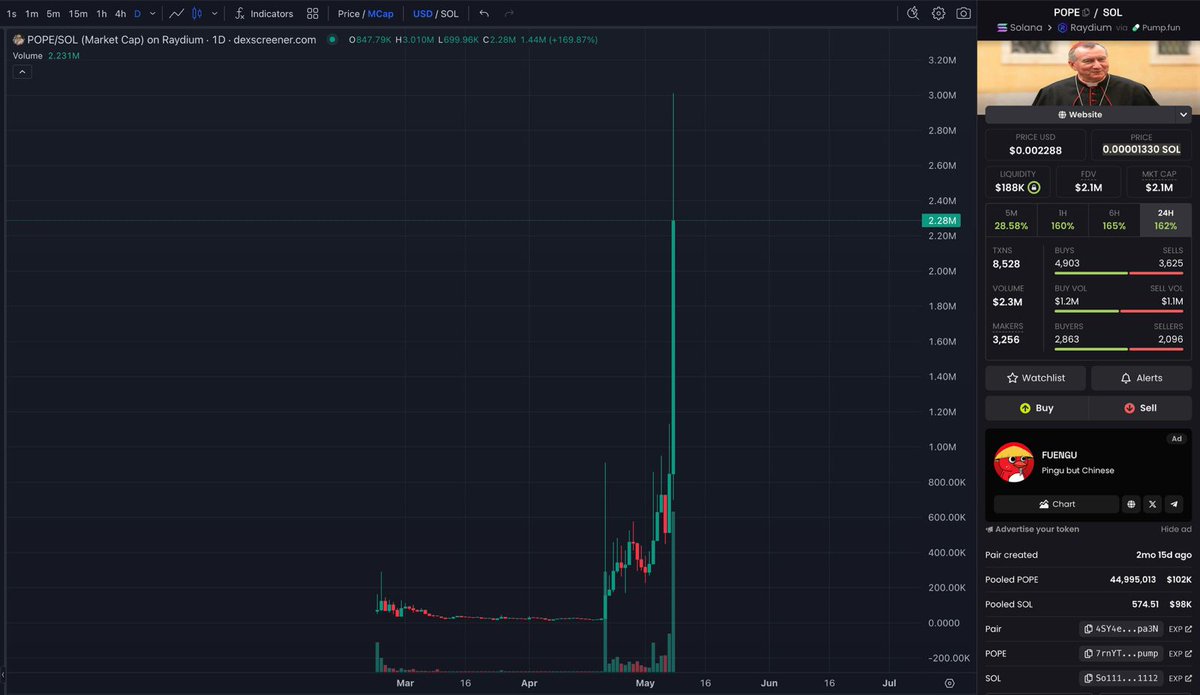Add pair to Watchlist
1200x695 pixels.
pos(1036,378)
